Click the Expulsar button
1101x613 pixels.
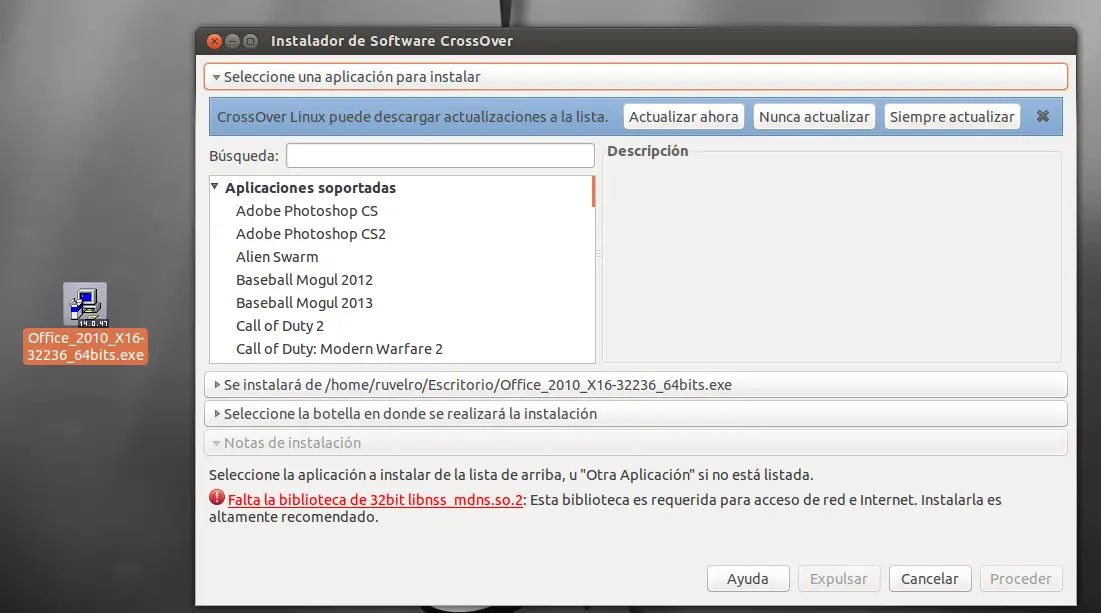click(x=838, y=579)
